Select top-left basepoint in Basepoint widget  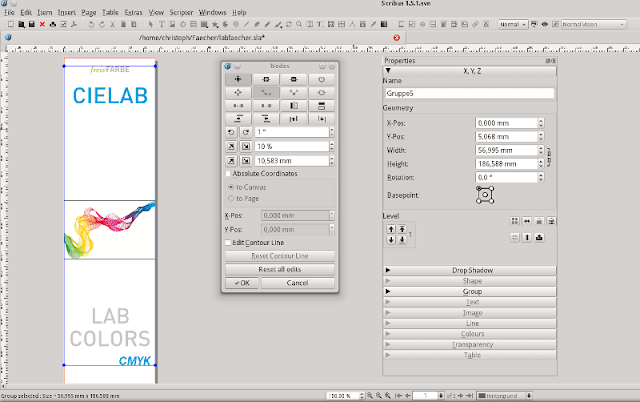pos(478,189)
